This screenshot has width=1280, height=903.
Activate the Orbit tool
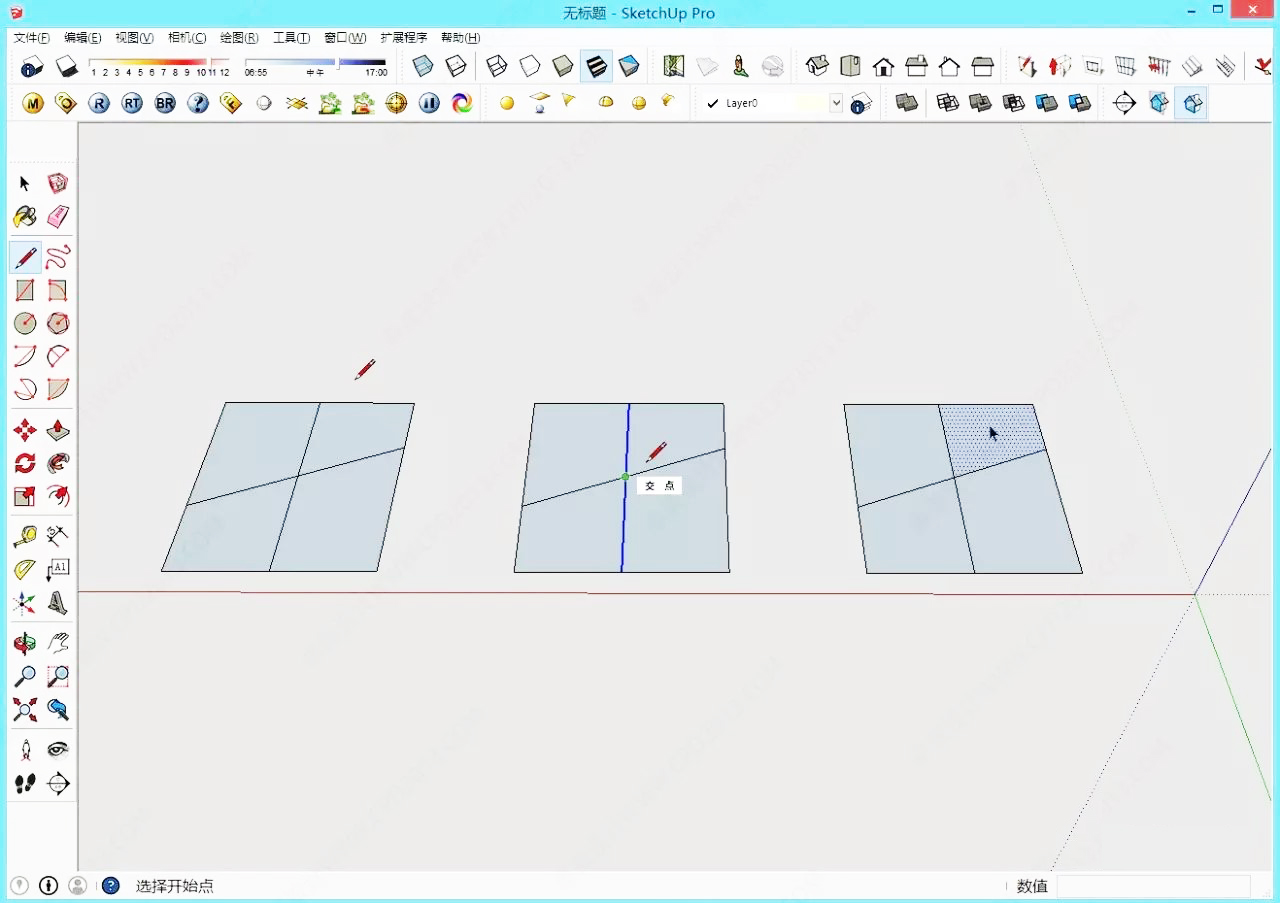click(x=25, y=644)
